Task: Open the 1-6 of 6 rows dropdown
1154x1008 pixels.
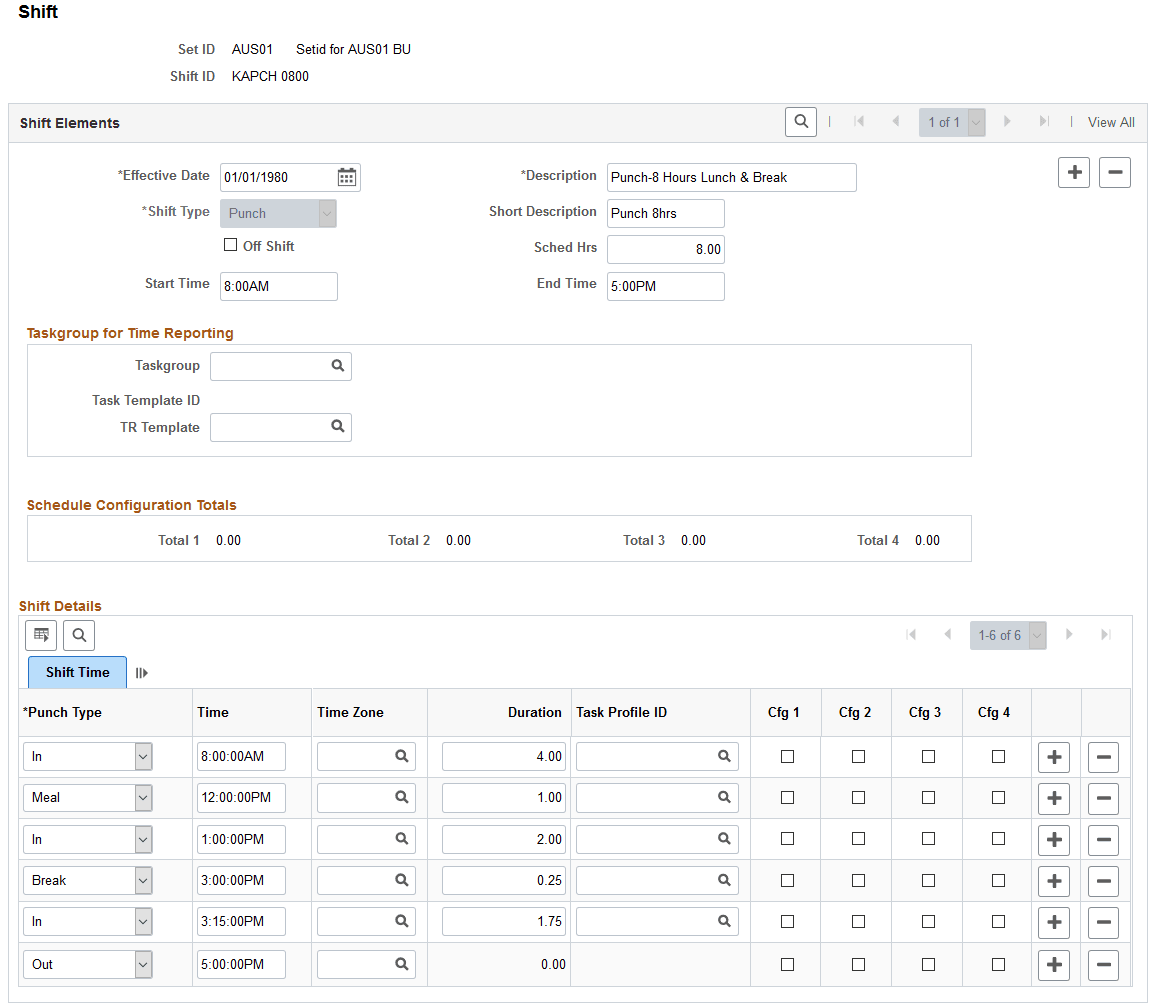Action: coord(1008,635)
